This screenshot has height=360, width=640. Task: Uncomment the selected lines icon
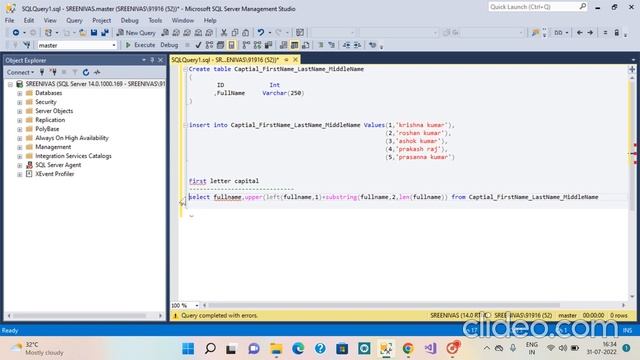(331, 45)
